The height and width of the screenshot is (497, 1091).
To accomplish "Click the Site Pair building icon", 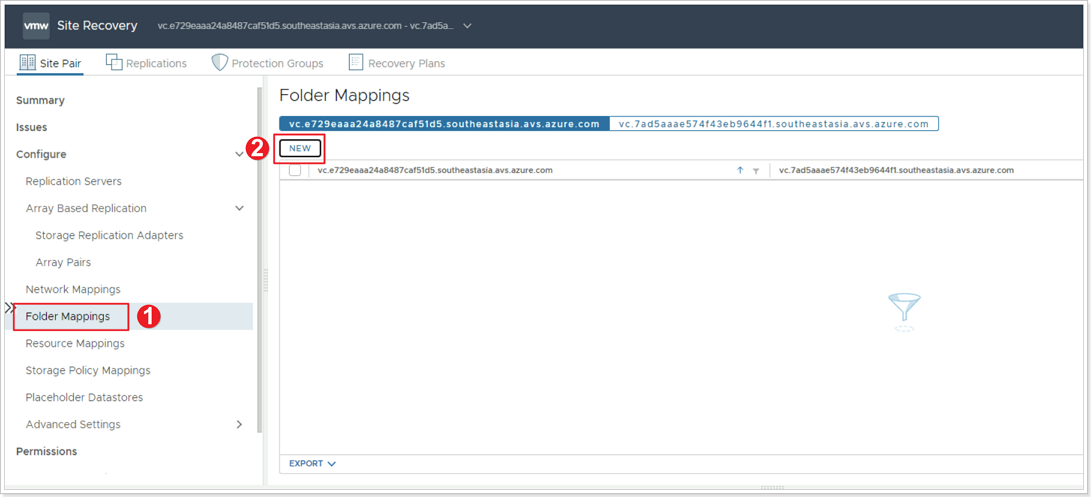I will coord(27,63).
